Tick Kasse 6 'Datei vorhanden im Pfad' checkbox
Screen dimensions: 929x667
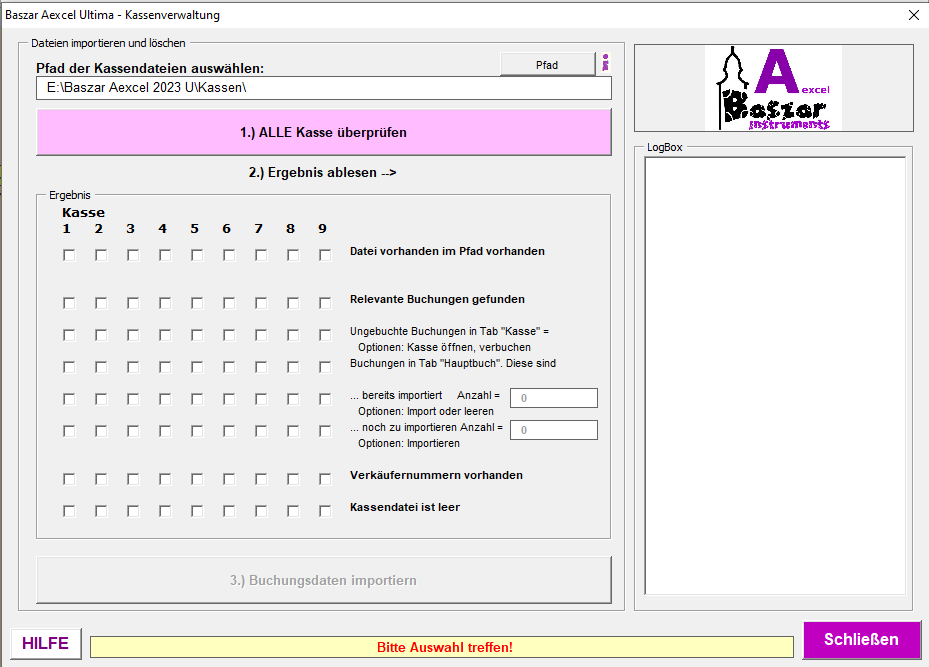(229, 255)
